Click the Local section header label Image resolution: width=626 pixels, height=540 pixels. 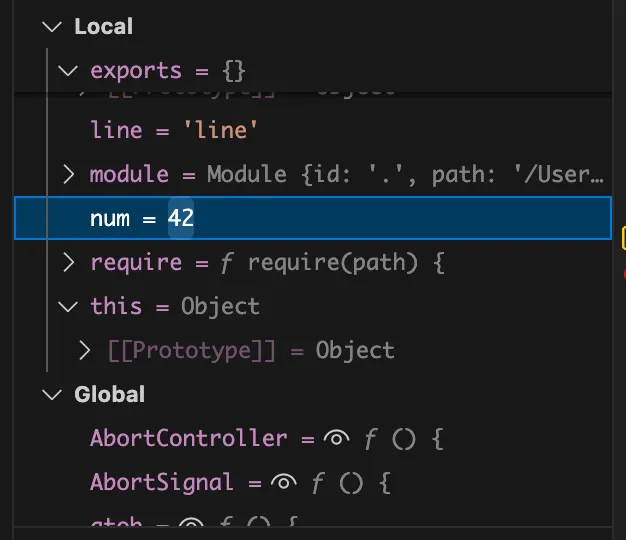pyautogui.click(x=103, y=27)
